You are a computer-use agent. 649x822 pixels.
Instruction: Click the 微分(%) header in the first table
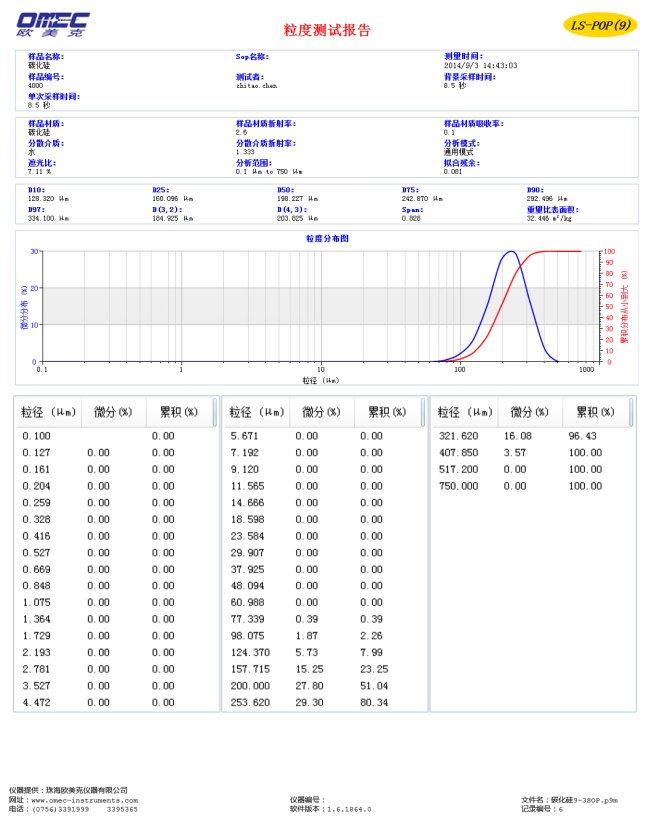pyautogui.click(x=112, y=412)
